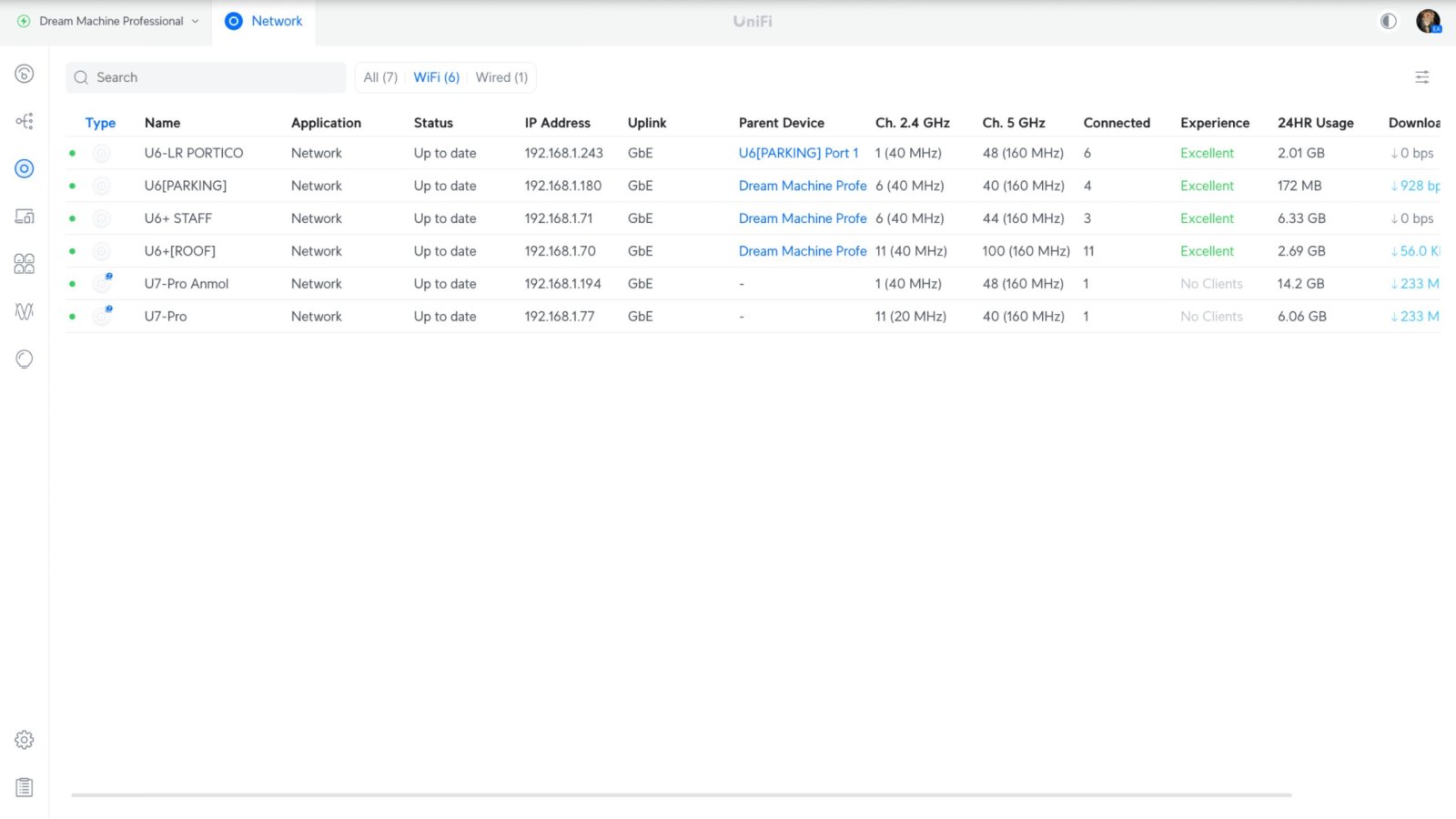Sort by the Experience column header

(1215, 123)
